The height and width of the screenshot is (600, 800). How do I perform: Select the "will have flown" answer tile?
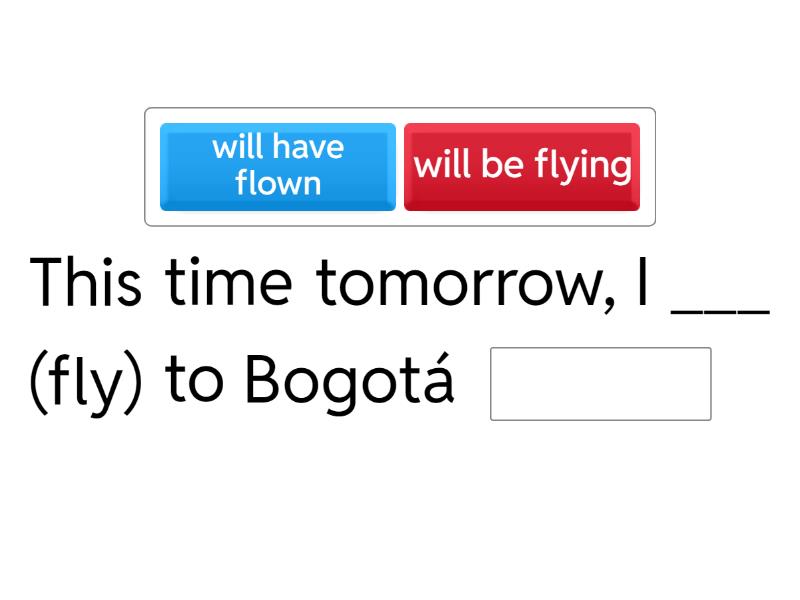point(278,166)
